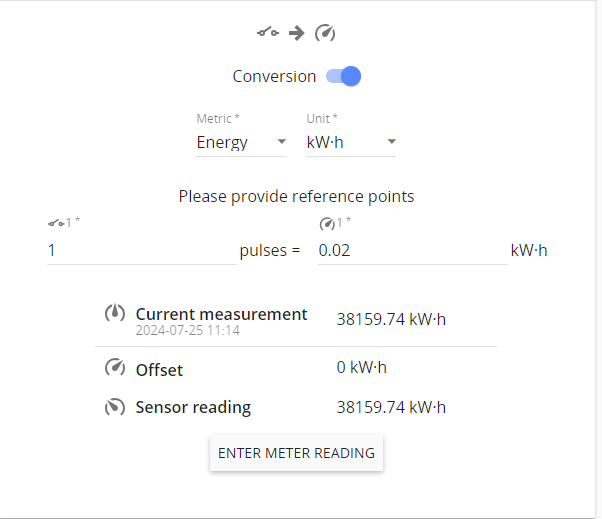Click the Current measurement label
Viewport: 602px width, 519px height.
click(x=221, y=314)
